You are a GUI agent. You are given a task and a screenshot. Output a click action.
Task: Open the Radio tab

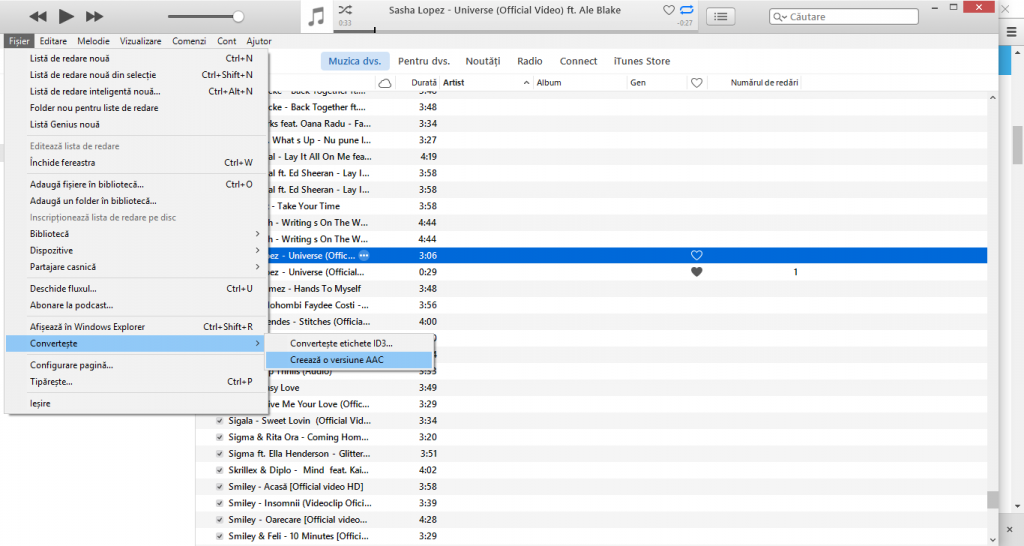pos(530,61)
